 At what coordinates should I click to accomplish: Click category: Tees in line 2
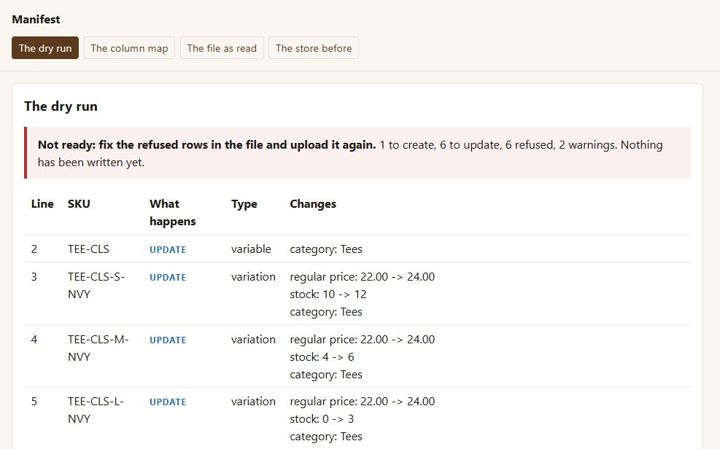[326, 249]
